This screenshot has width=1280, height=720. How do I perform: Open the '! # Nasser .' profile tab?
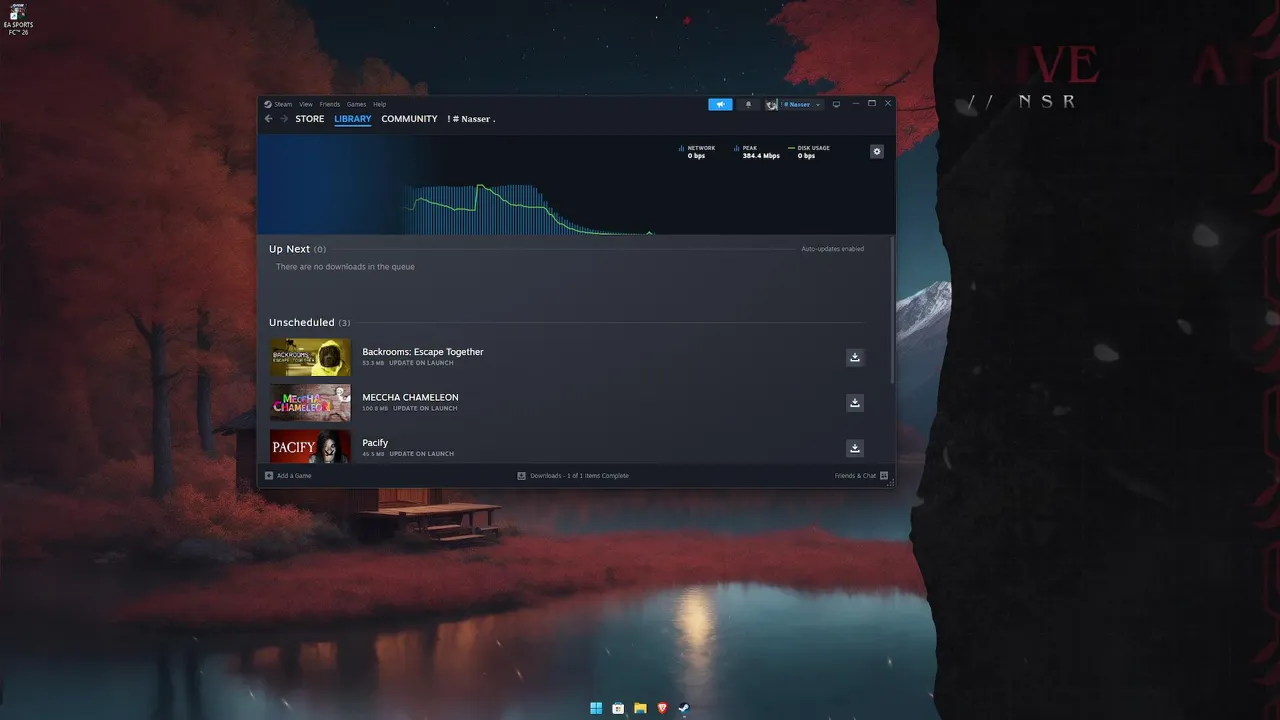(x=471, y=119)
